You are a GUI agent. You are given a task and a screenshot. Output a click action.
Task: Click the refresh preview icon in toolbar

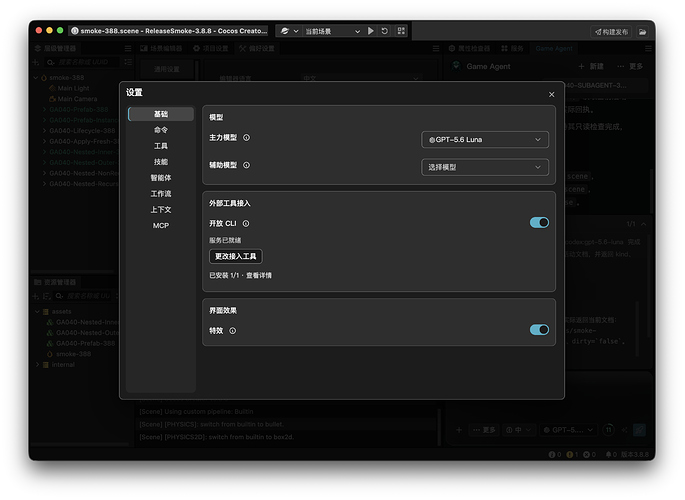tap(384, 31)
